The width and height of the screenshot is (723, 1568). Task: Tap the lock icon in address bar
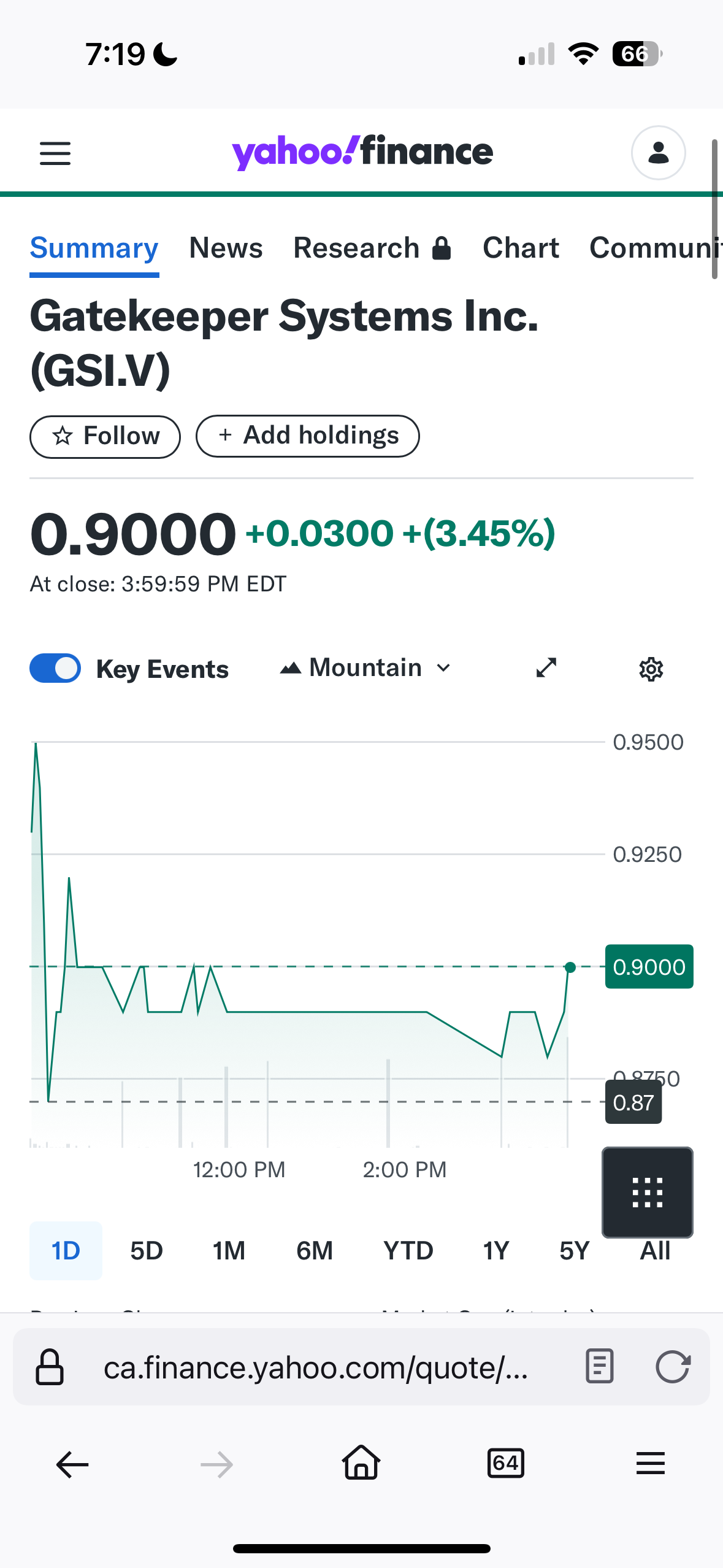click(50, 1367)
